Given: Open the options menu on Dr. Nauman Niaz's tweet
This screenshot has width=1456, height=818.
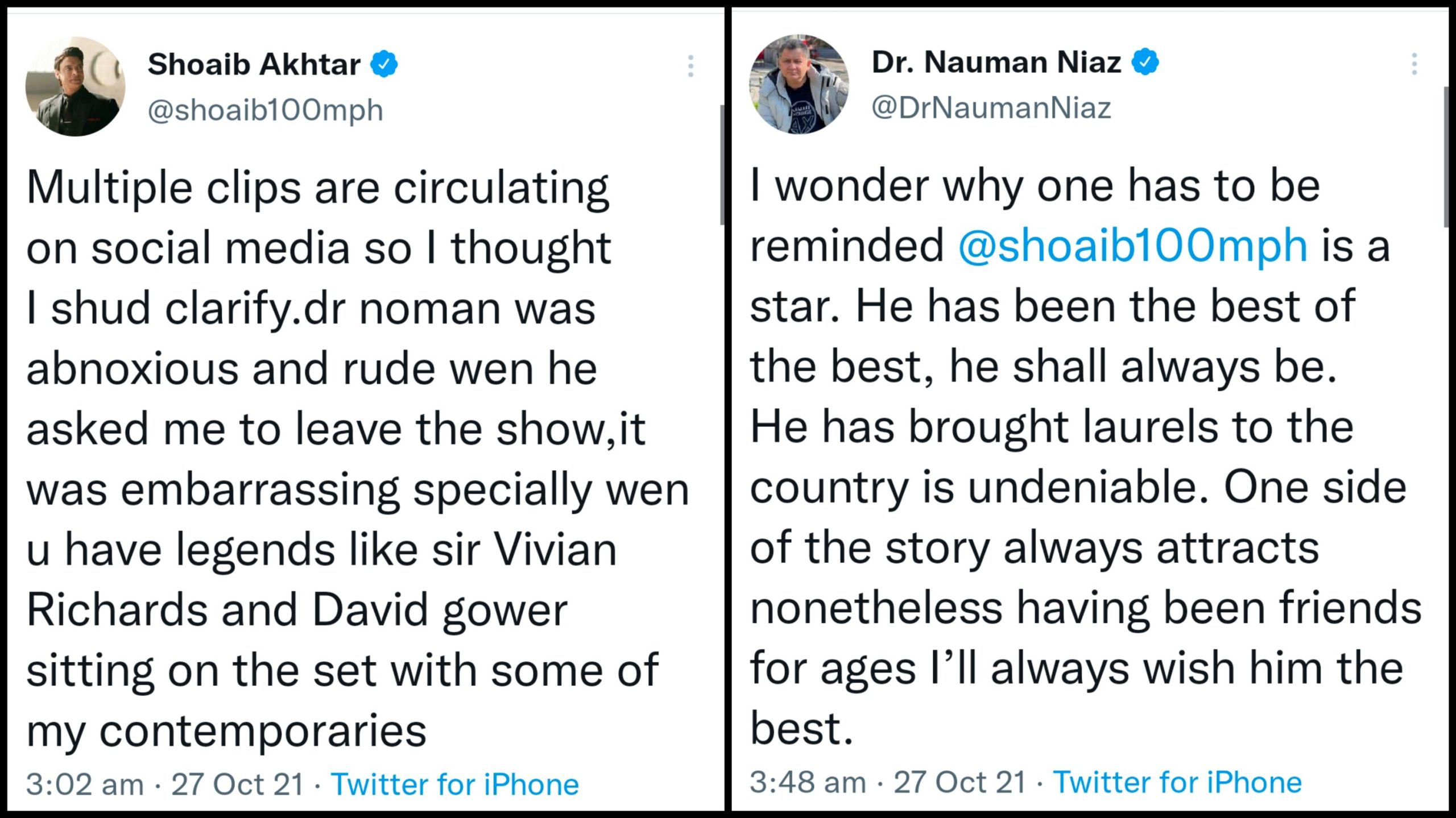Looking at the screenshot, I should [x=1414, y=64].
